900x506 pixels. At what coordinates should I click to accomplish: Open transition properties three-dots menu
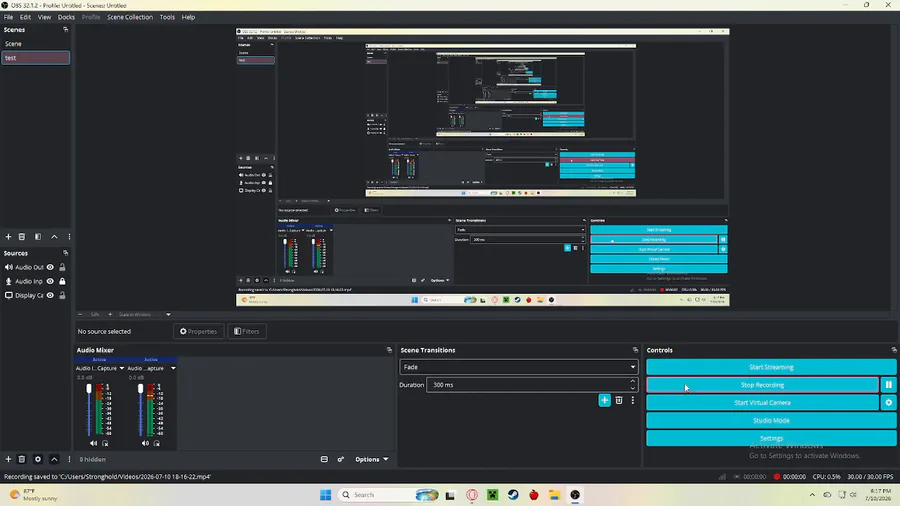pyautogui.click(x=633, y=400)
